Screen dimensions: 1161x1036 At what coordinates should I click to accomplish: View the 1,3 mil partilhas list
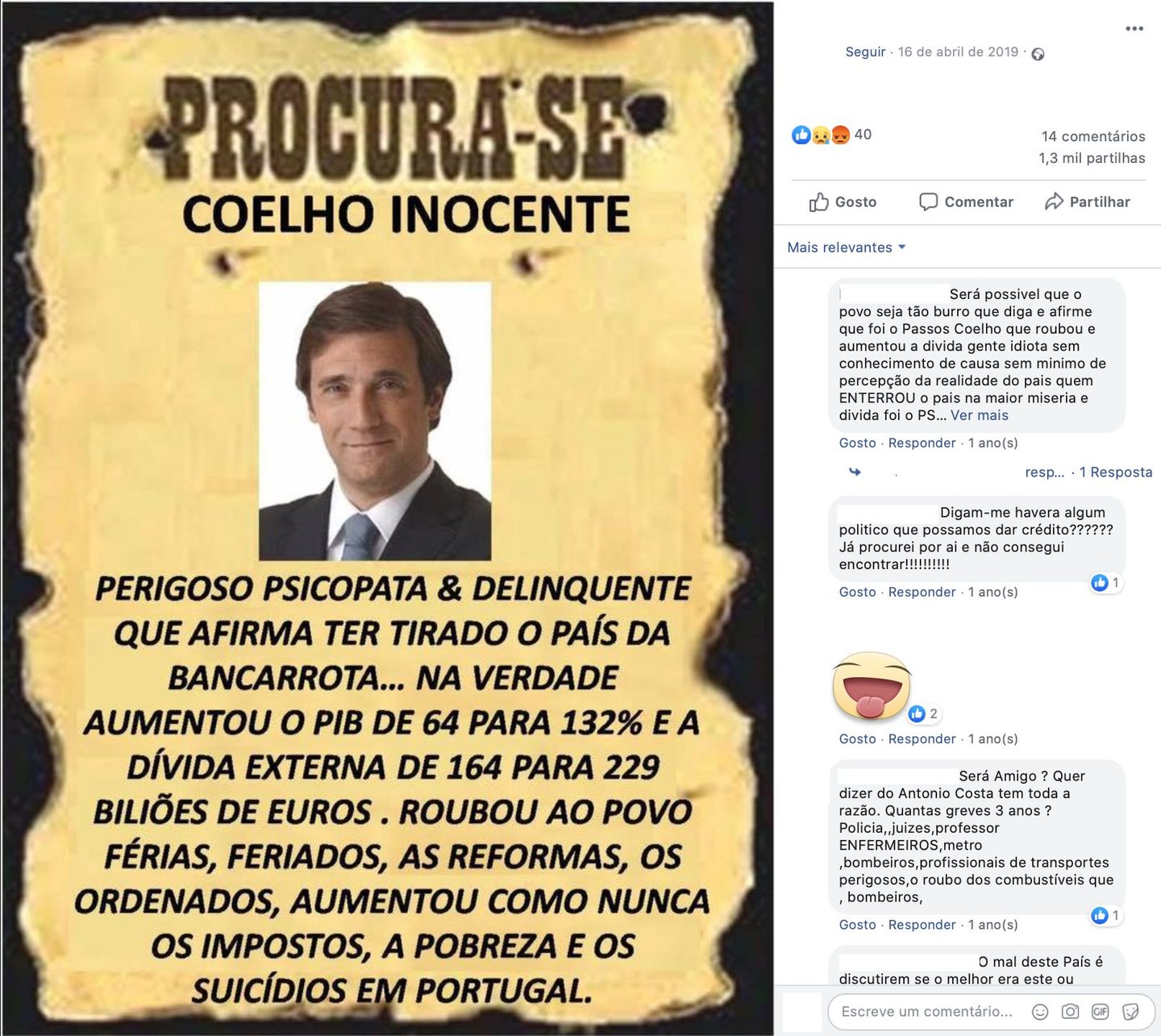click(1092, 158)
